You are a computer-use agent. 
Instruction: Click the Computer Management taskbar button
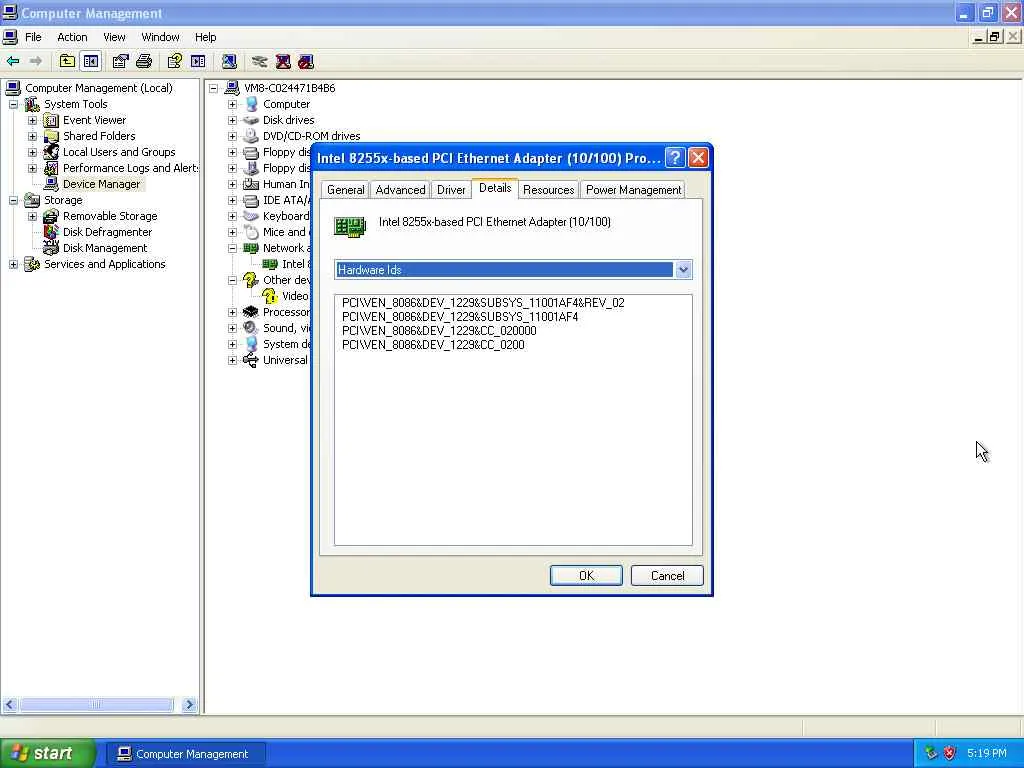click(x=185, y=754)
